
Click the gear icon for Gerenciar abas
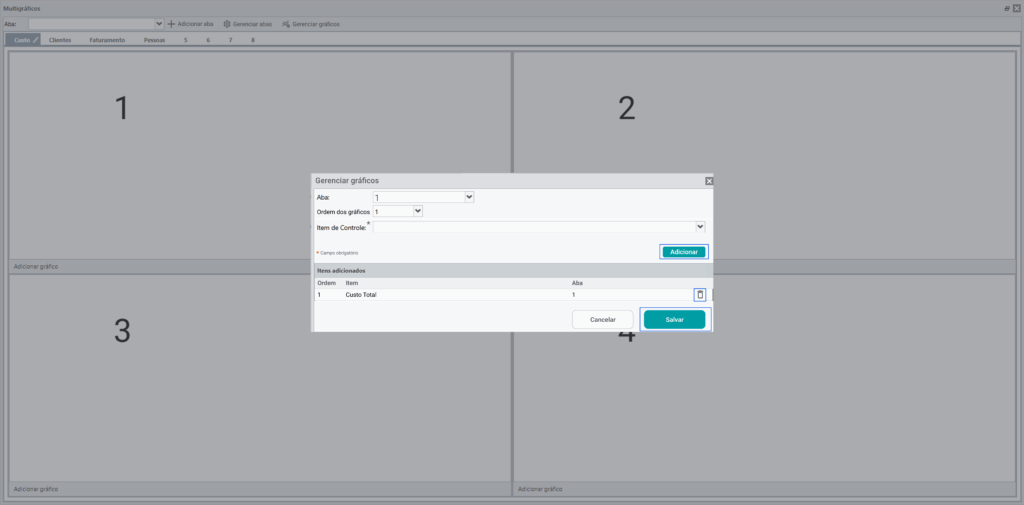[227, 24]
